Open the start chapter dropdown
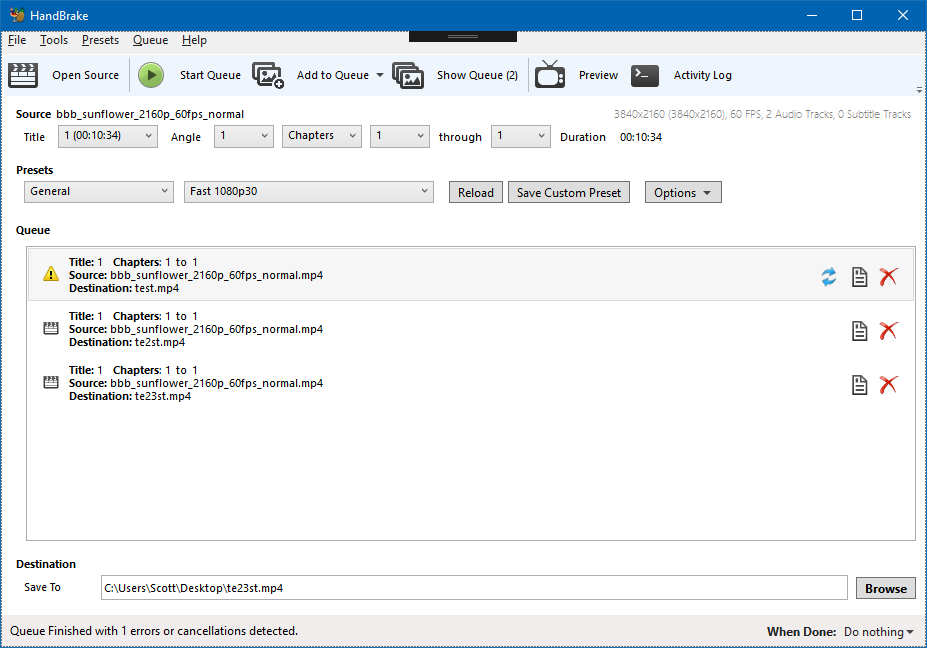 400,136
